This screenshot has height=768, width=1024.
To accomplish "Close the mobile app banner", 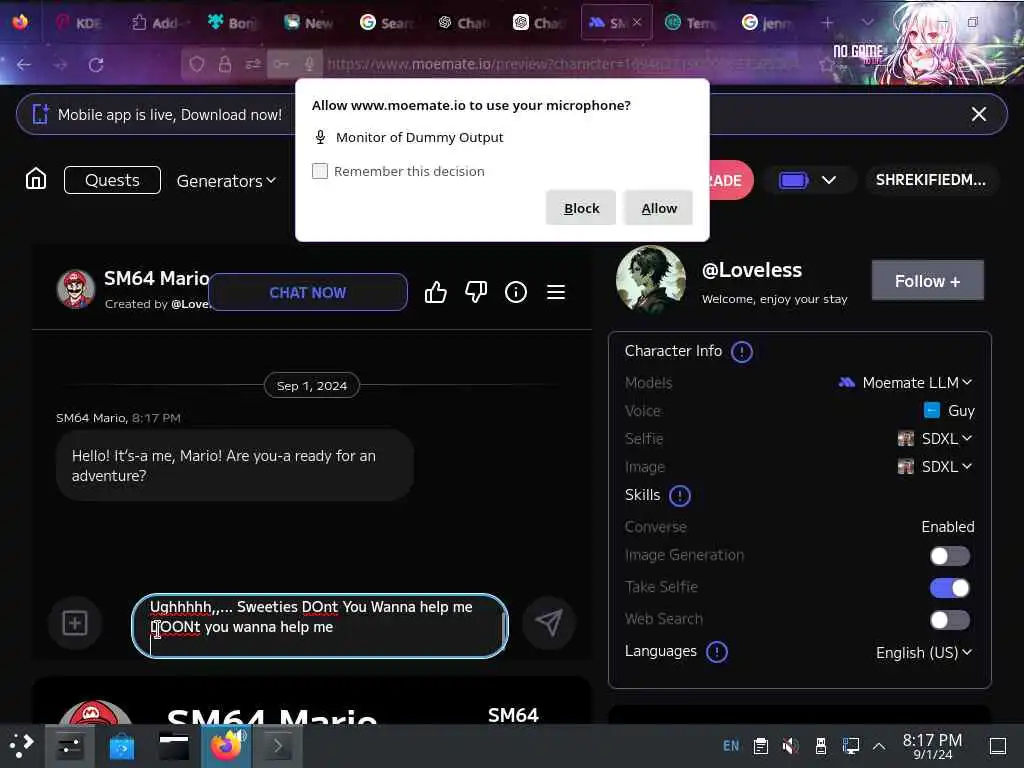I will point(978,114).
